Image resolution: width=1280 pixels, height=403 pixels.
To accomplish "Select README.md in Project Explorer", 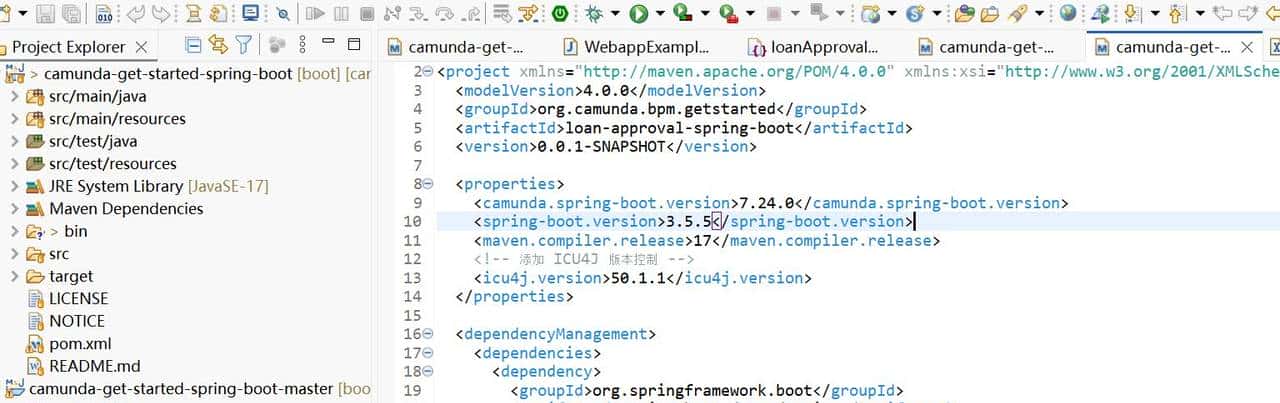I will [x=94, y=366].
